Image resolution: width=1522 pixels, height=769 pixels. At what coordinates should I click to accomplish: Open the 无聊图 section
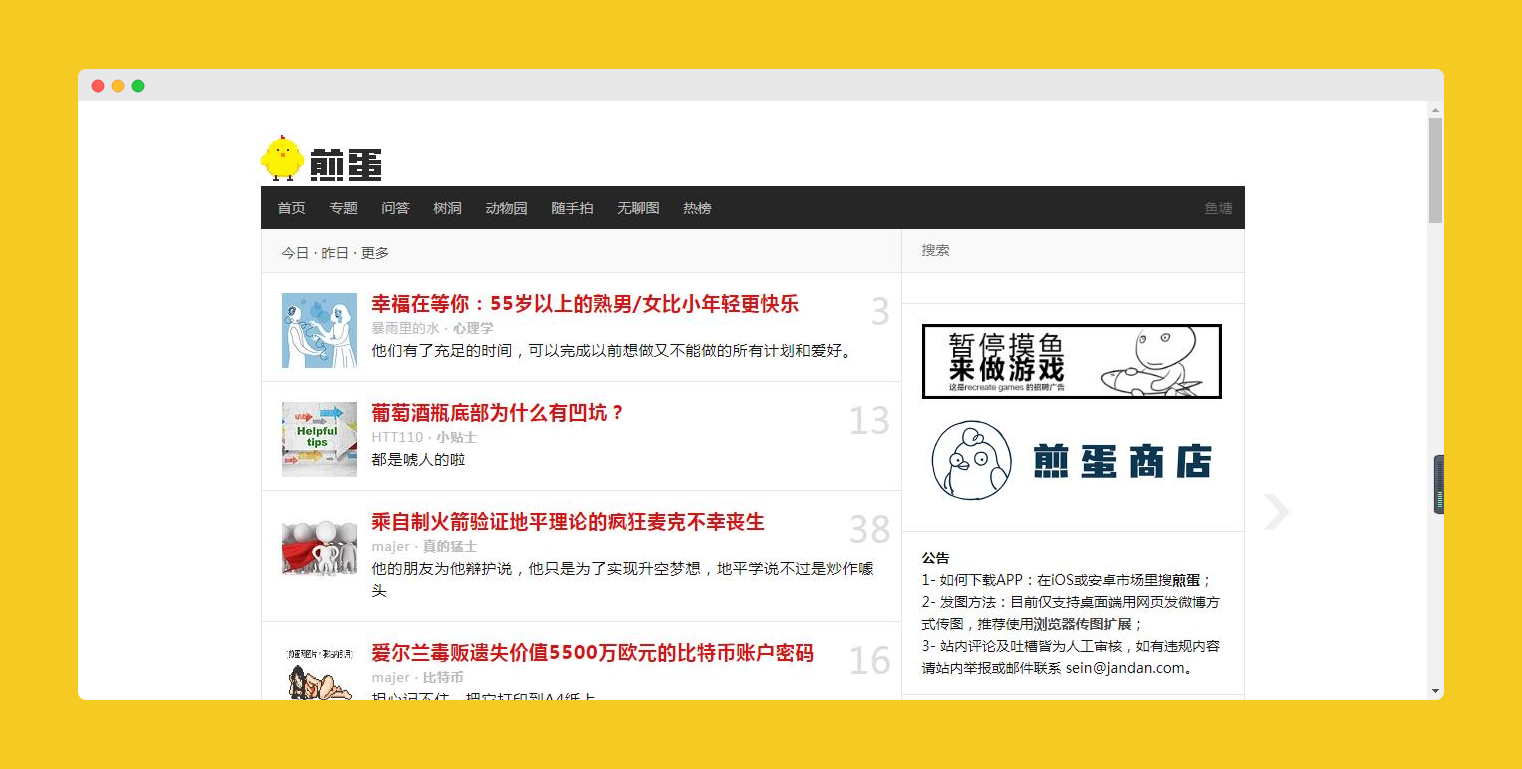click(638, 208)
